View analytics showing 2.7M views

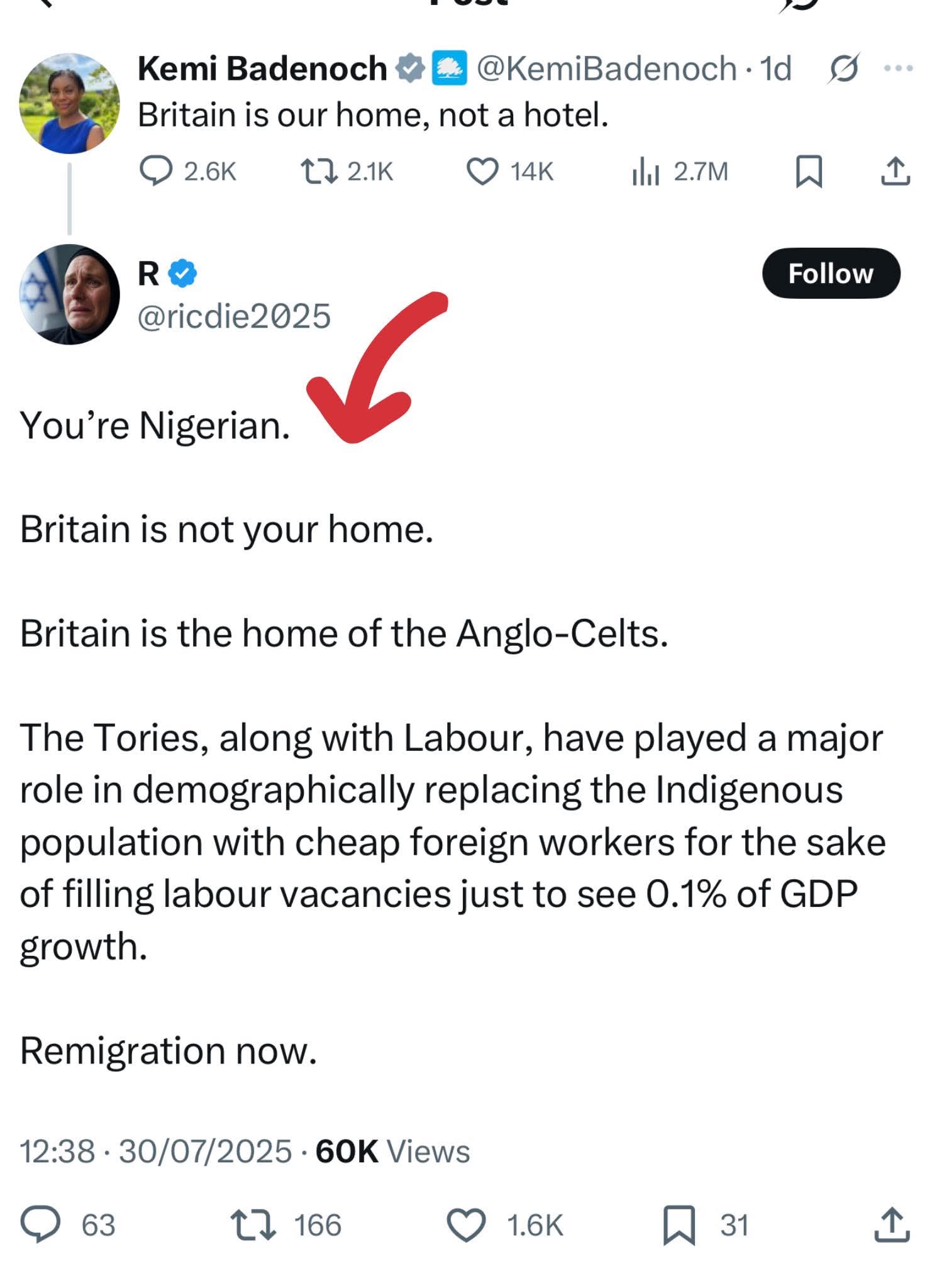(645, 171)
